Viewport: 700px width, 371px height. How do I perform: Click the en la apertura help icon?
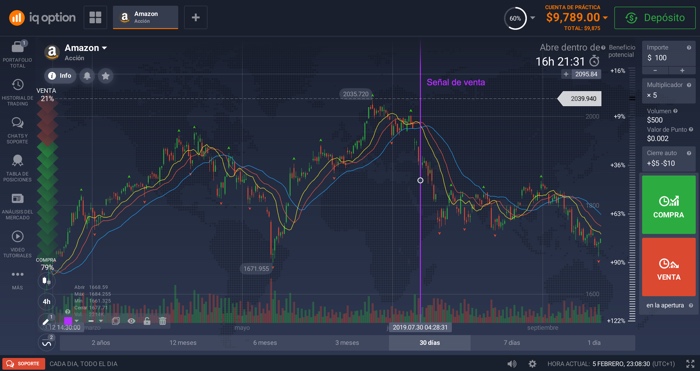(691, 305)
